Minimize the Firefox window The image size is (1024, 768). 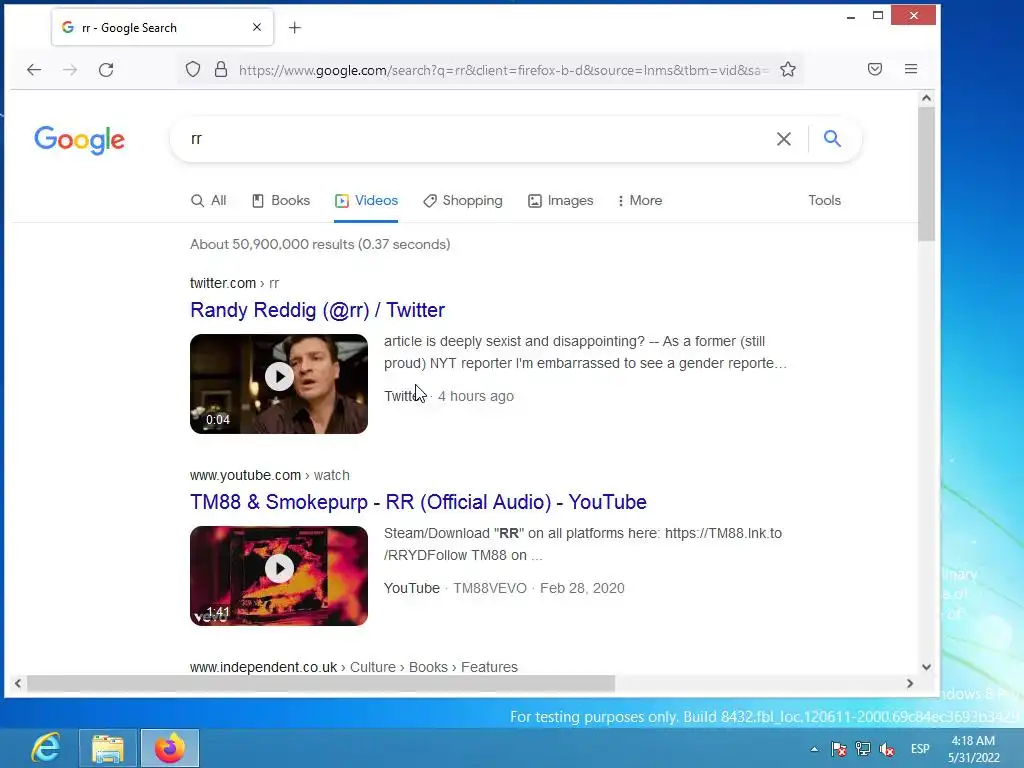tap(850, 16)
